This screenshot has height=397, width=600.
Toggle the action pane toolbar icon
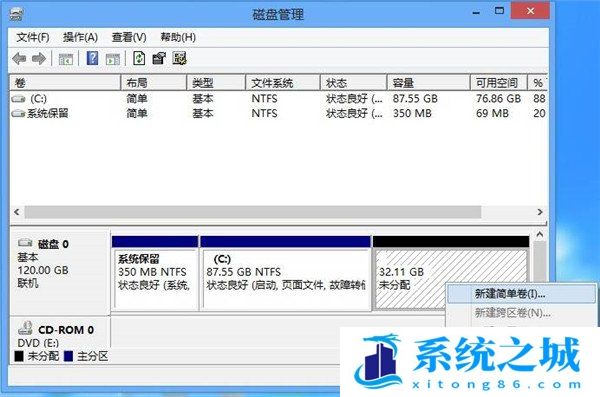[112, 59]
